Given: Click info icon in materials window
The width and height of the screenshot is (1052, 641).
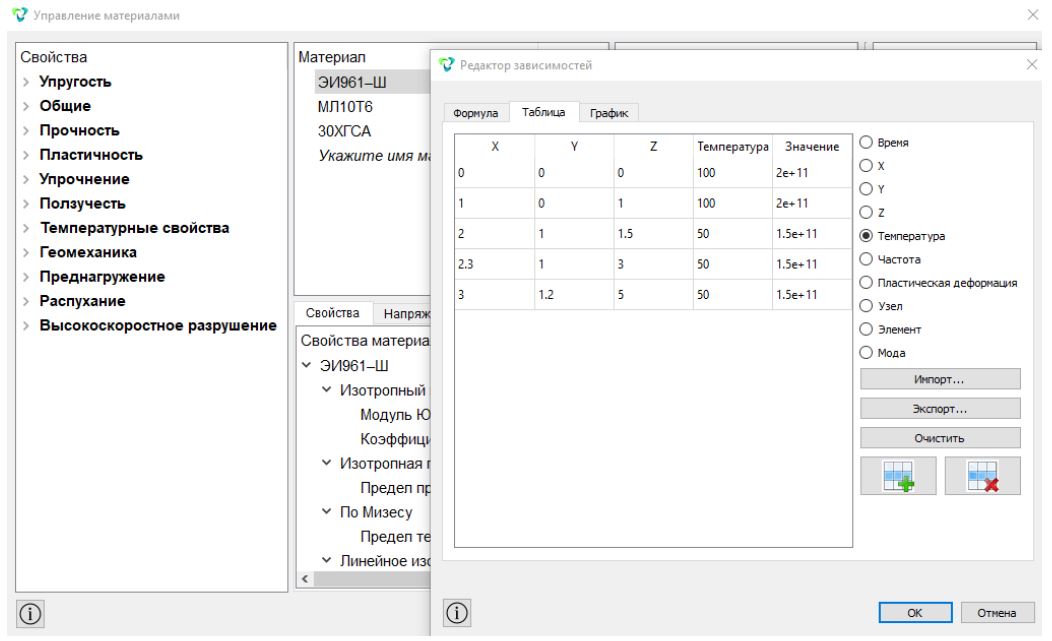Looking at the screenshot, I should [30, 613].
